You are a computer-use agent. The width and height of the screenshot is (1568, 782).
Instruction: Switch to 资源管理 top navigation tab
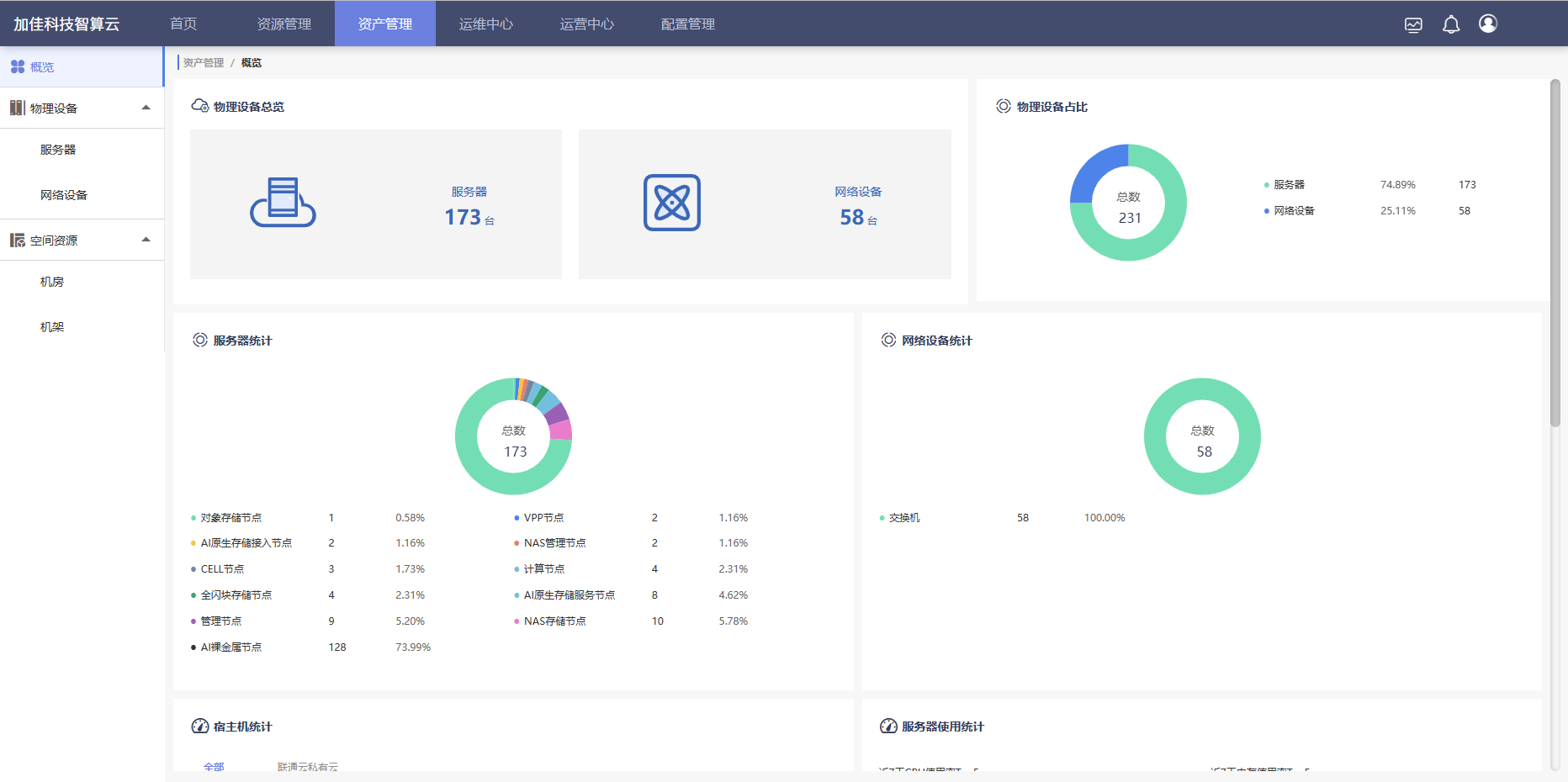point(283,24)
